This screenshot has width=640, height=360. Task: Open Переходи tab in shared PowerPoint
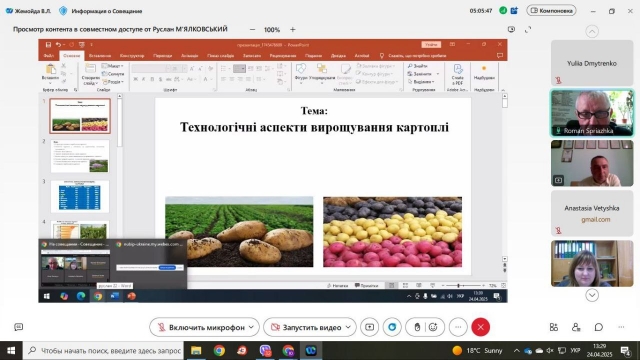[162, 56]
